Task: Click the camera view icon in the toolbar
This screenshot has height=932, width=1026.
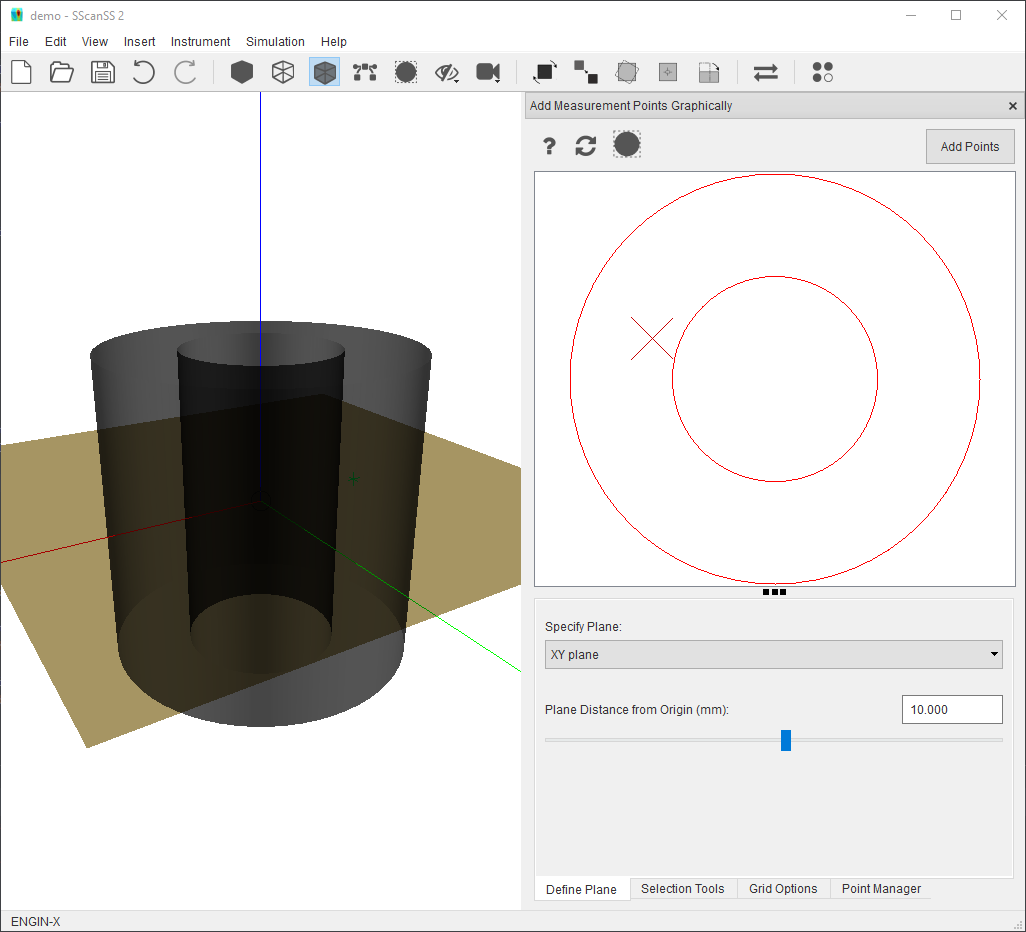Action: click(x=488, y=72)
